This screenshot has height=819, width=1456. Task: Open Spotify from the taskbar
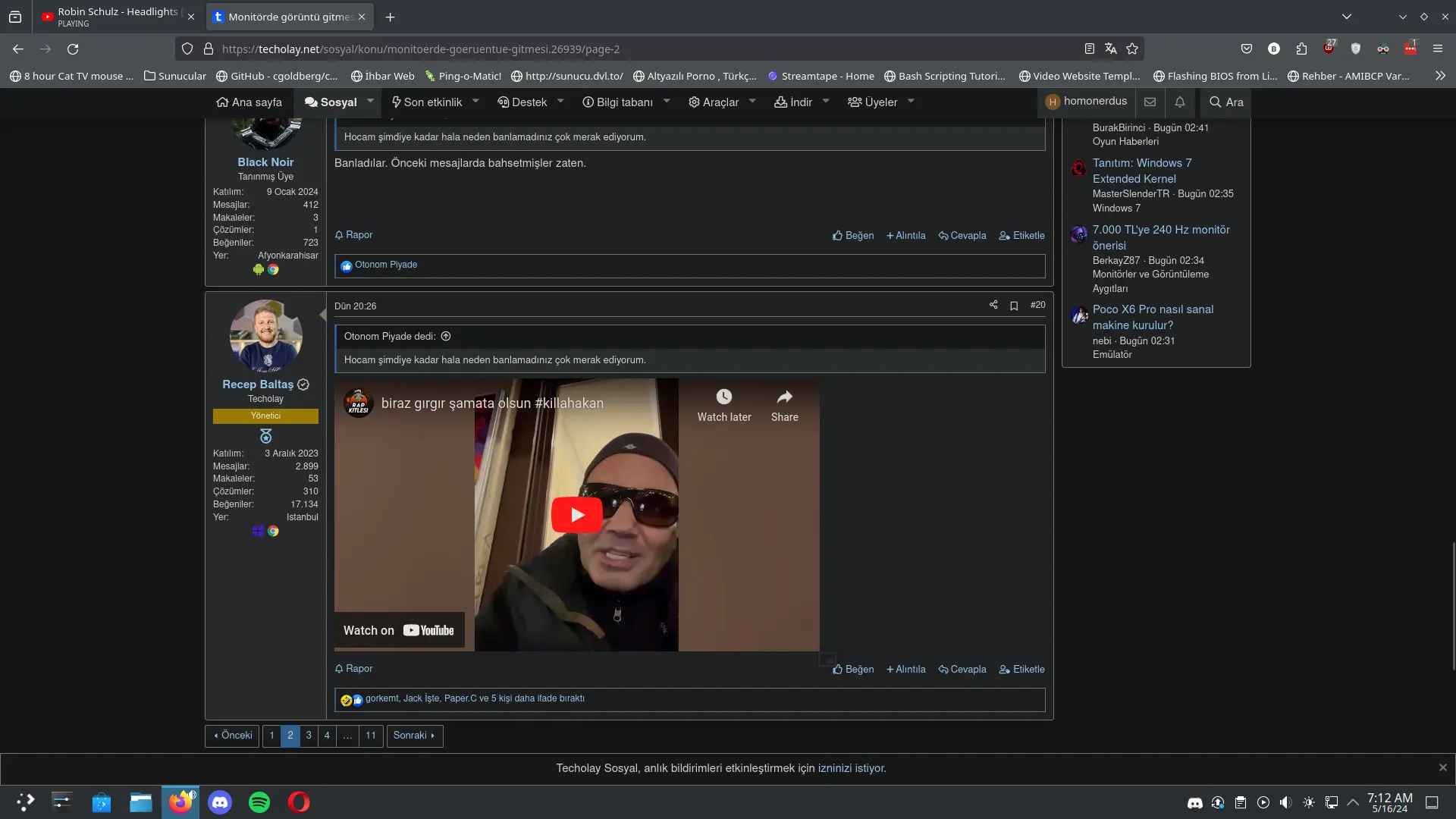click(259, 802)
